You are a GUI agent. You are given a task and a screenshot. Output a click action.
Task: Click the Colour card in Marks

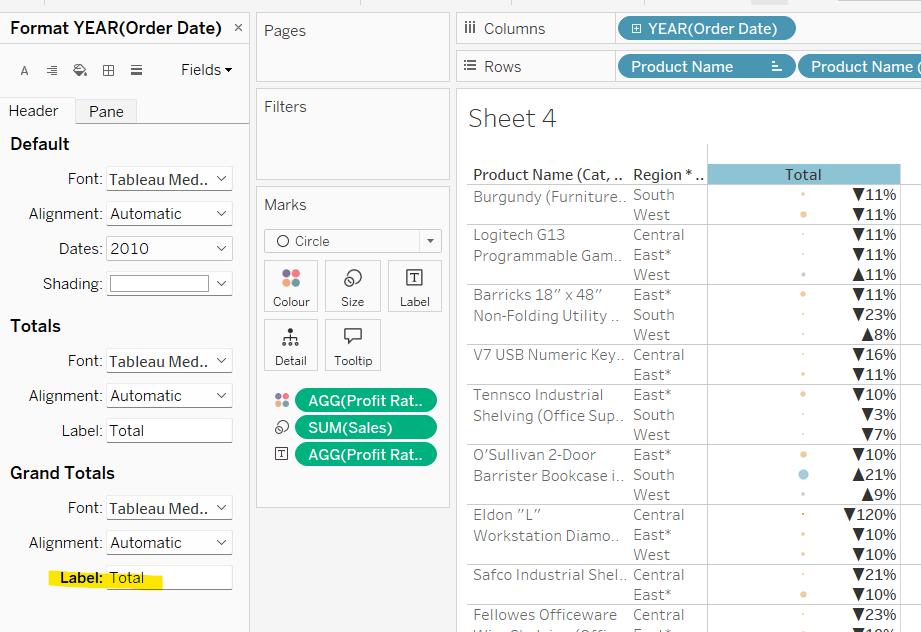(291, 286)
